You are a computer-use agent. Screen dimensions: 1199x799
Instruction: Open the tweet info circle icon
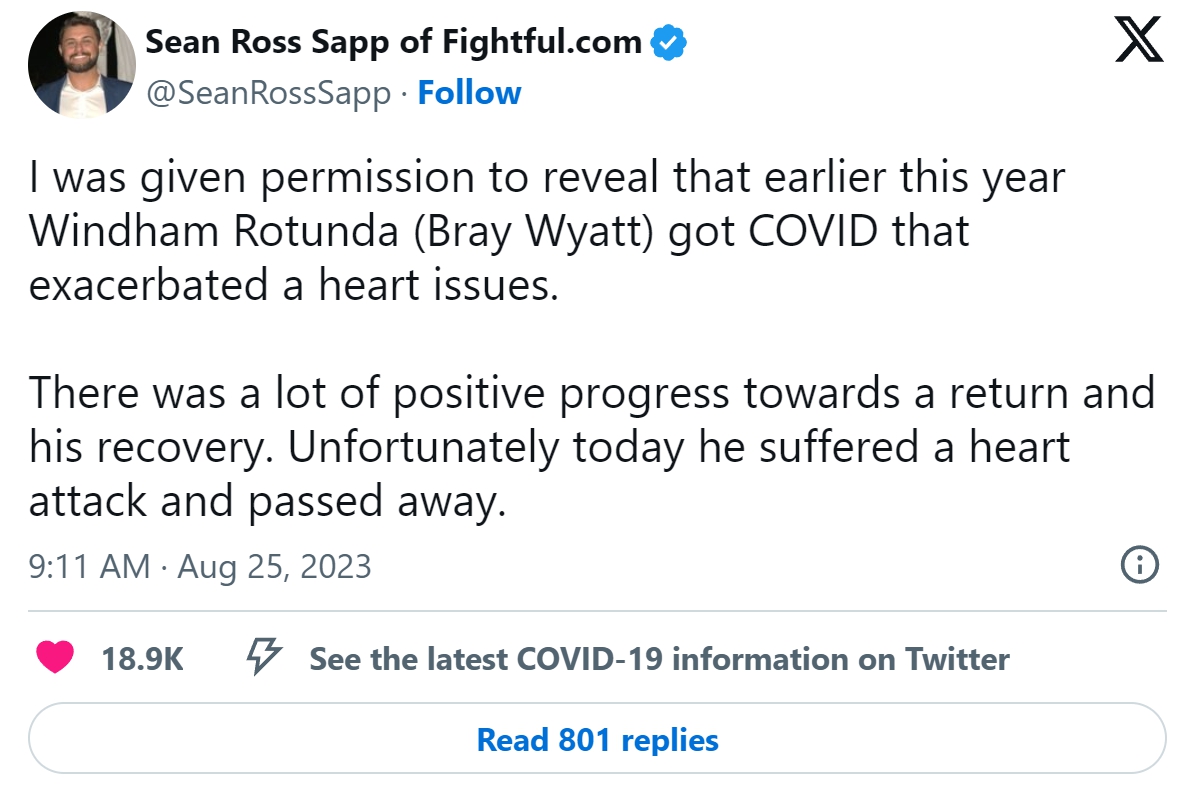[1140, 565]
